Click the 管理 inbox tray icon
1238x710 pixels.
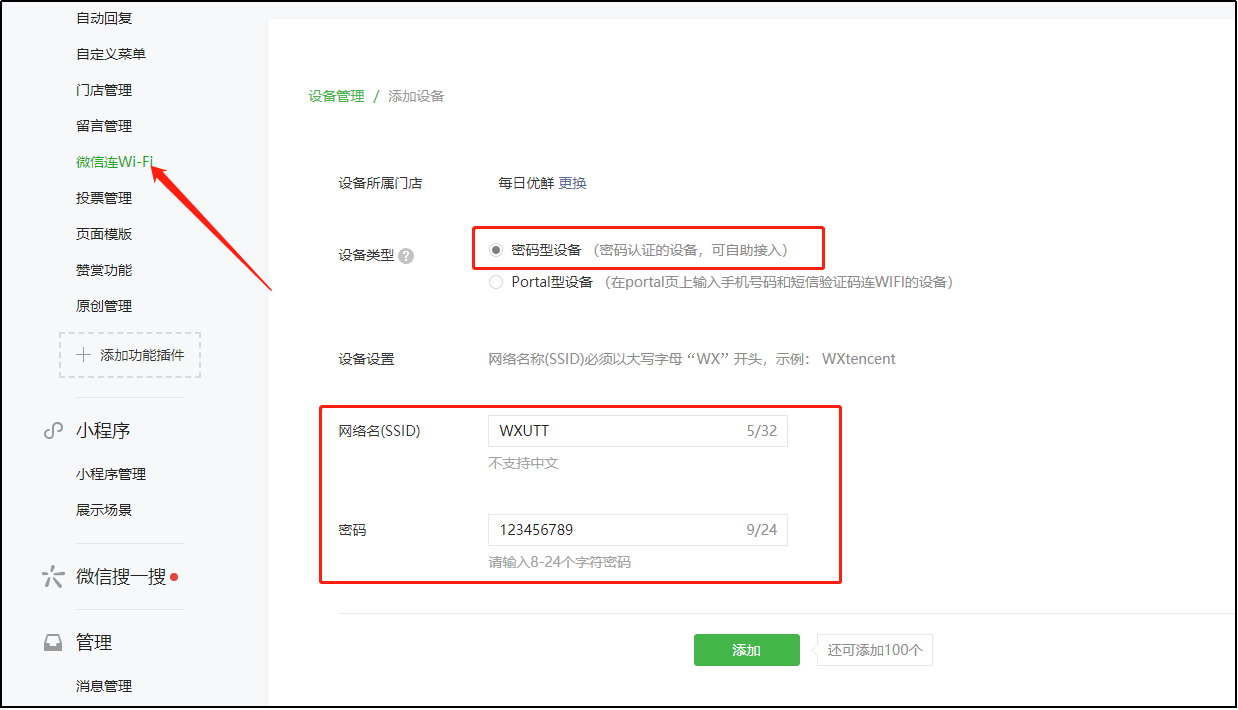point(53,643)
